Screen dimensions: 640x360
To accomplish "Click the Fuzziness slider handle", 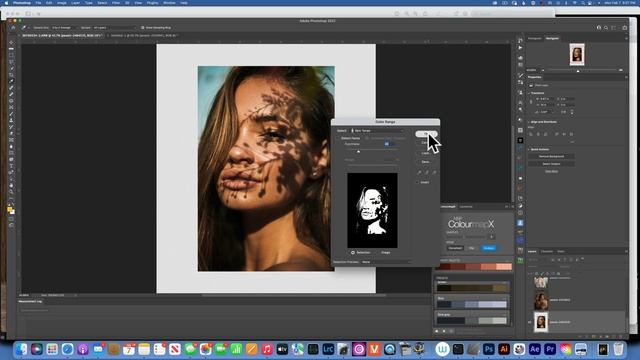I will point(358,151).
